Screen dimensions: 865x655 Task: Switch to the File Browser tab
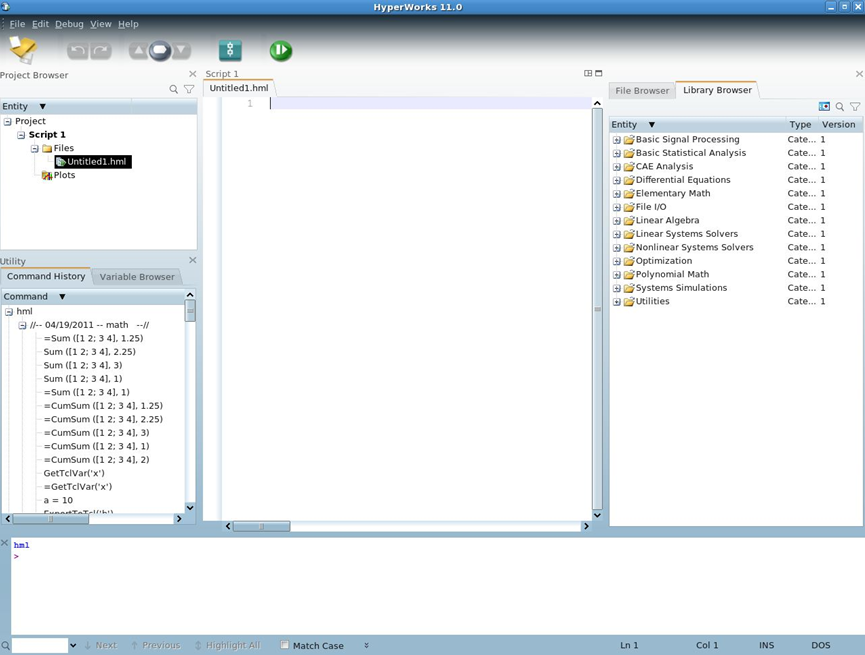click(x=642, y=90)
